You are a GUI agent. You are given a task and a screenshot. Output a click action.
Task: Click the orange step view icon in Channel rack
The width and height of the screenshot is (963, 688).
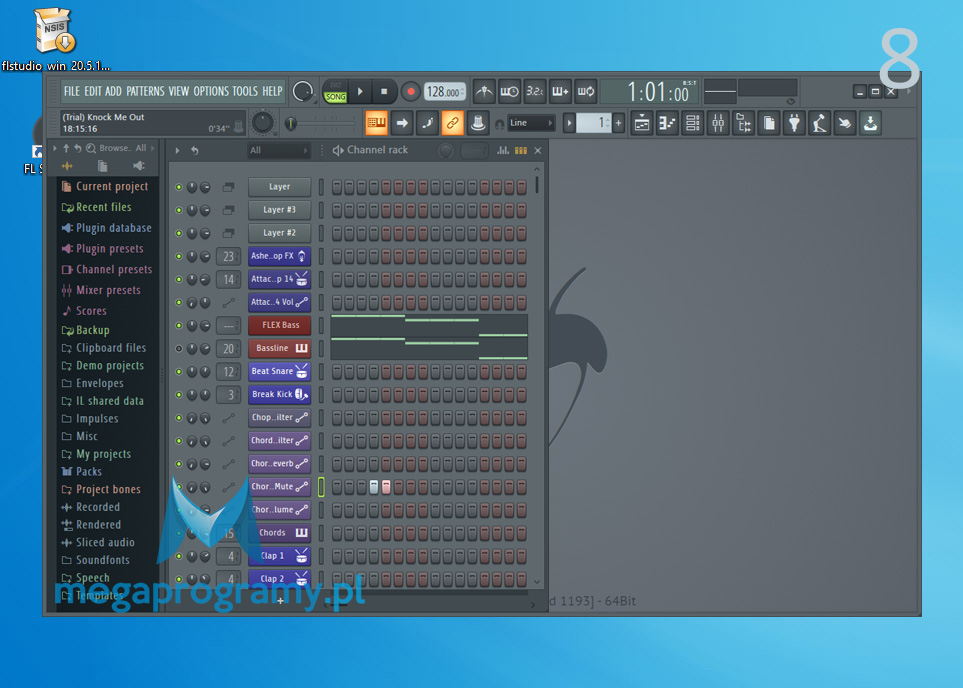point(521,150)
